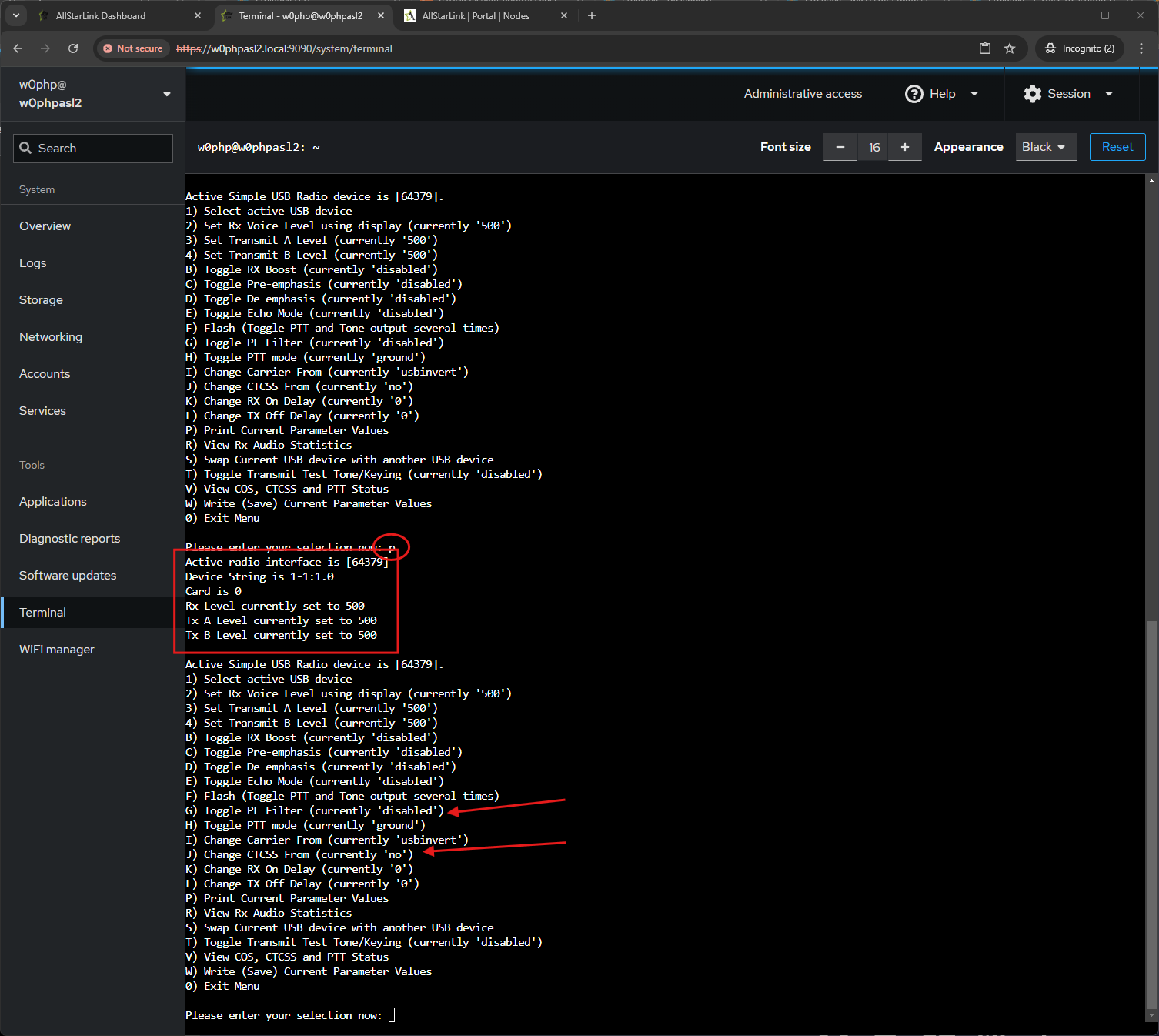Decrease terminal font size with minus
Viewport: 1159px width, 1036px height.
(840, 147)
